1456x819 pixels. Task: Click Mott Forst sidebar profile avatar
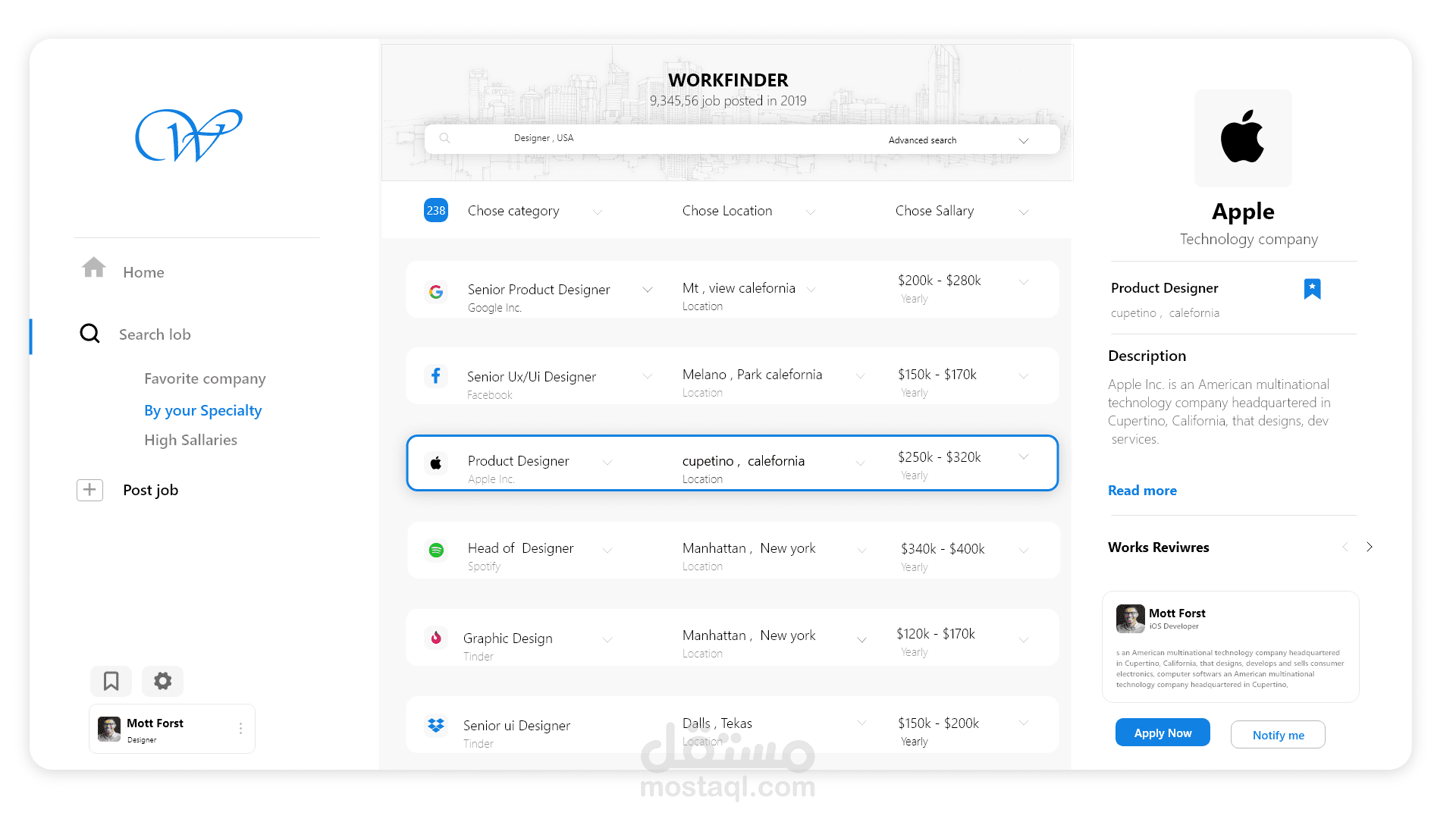pos(109,729)
